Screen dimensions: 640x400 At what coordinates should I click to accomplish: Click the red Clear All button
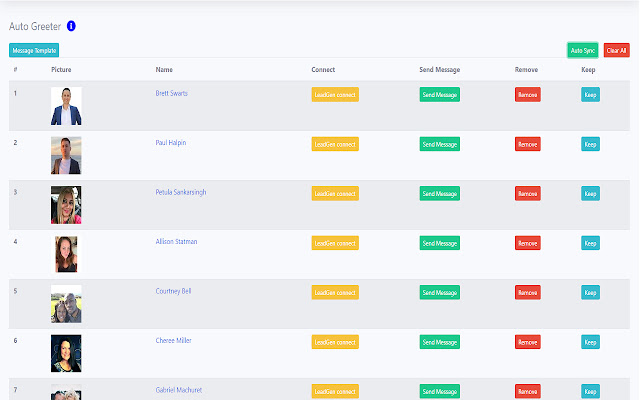616,50
